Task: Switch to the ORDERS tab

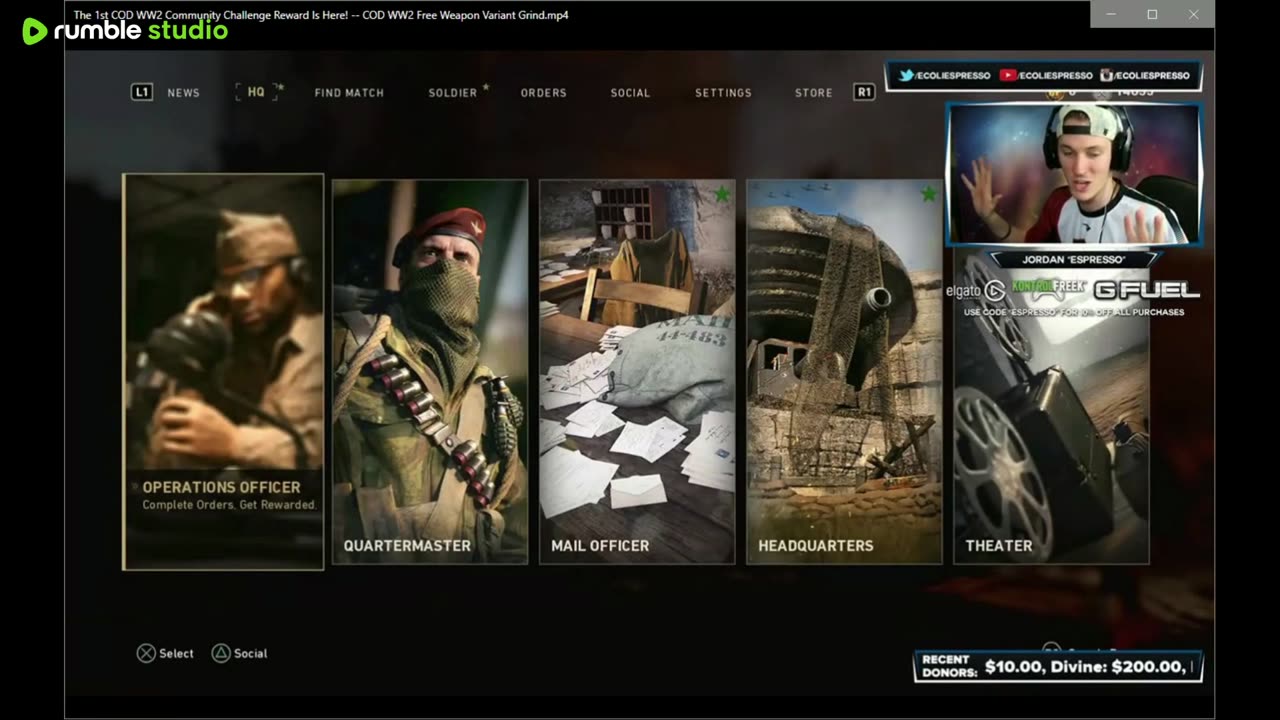Action: click(544, 93)
